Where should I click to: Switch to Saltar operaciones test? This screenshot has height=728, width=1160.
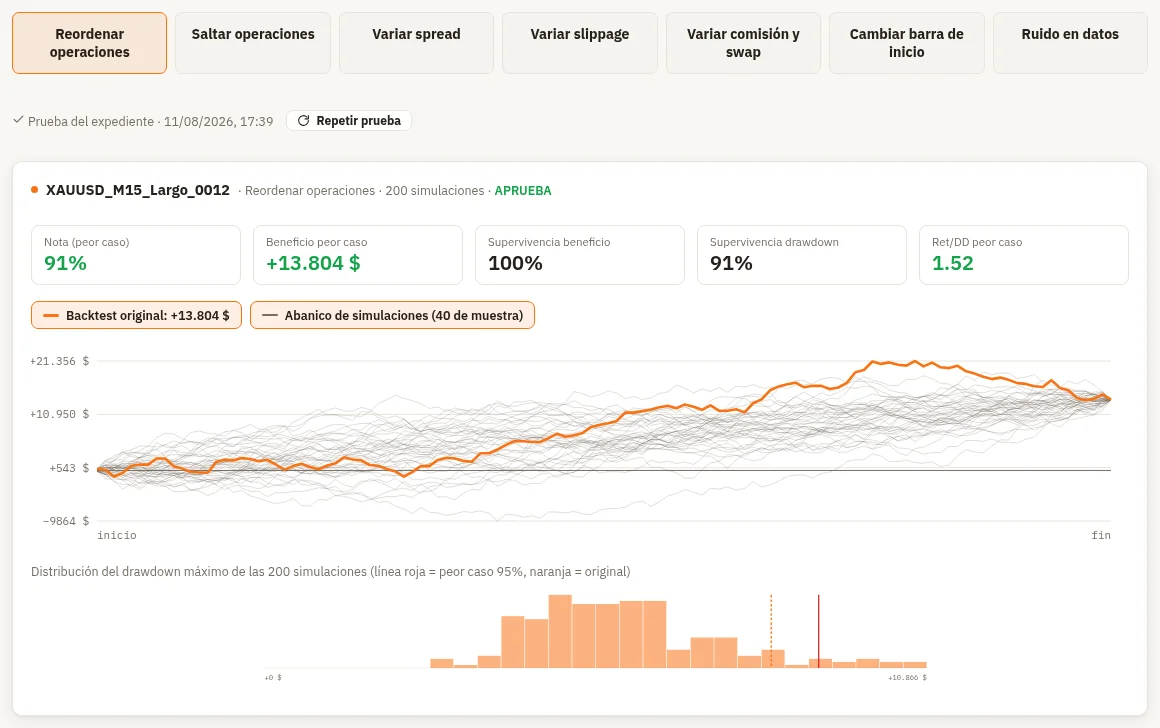coord(253,43)
